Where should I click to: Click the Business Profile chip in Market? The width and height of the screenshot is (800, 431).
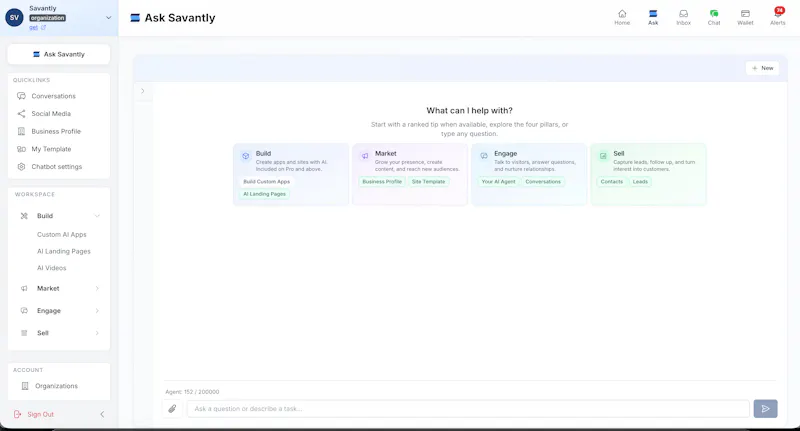[x=382, y=182]
